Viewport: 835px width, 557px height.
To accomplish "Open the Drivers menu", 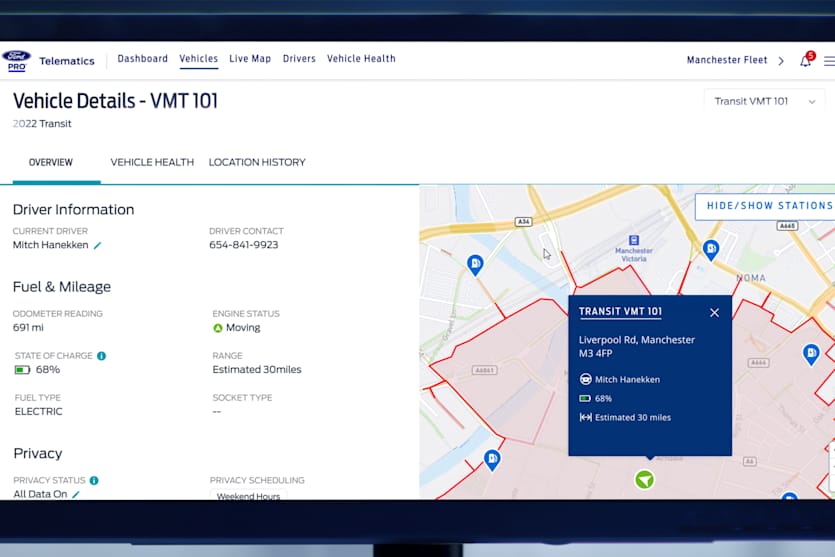I will pyautogui.click(x=299, y=59).
